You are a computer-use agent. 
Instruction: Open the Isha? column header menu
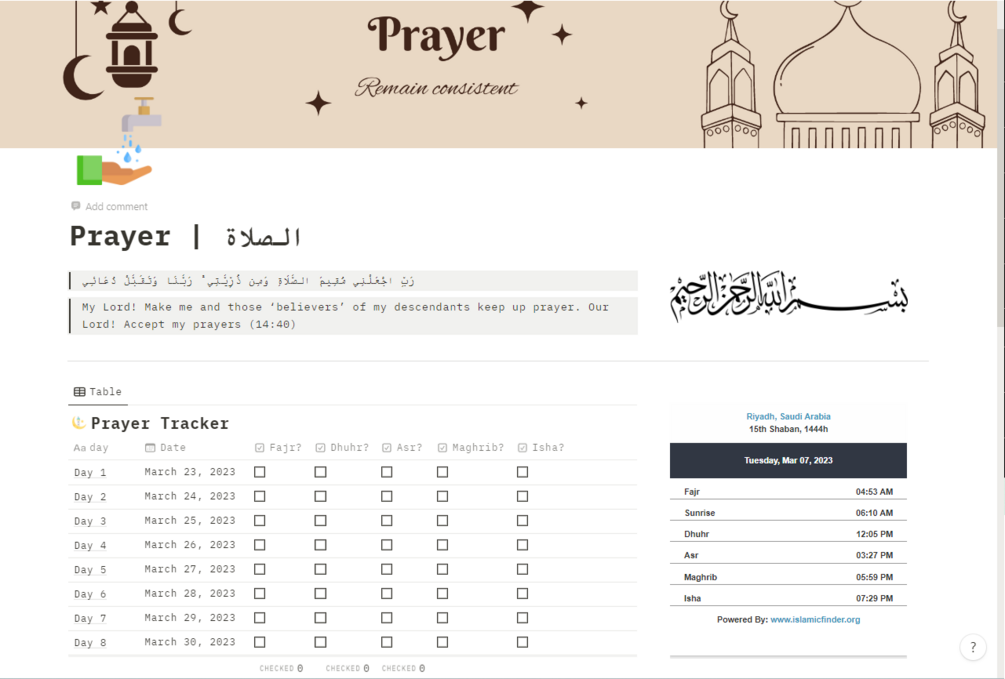click(542, 448)
